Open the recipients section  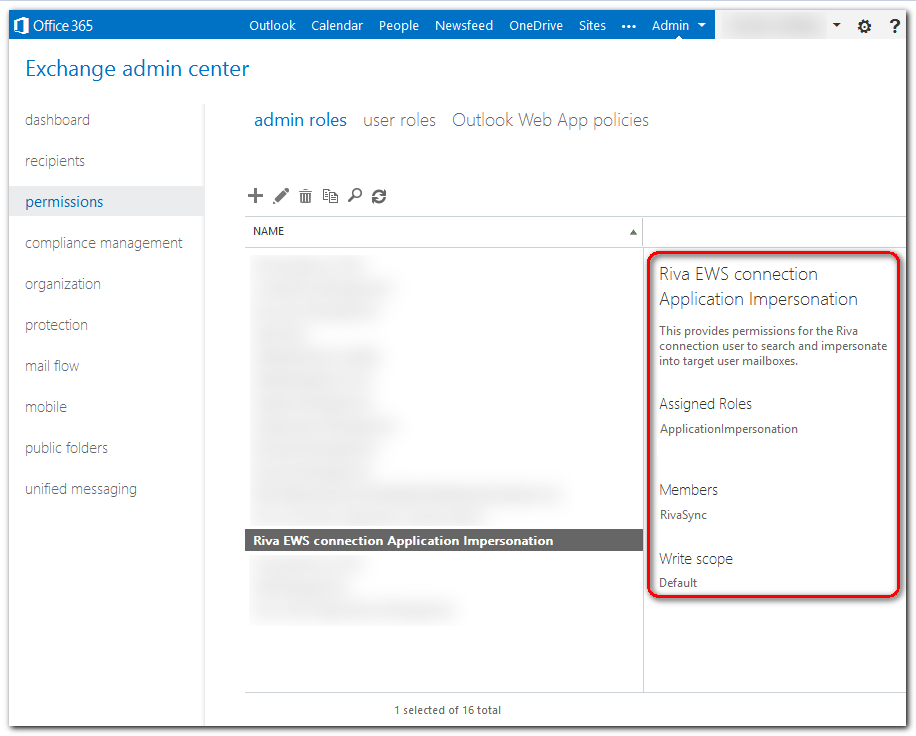click(x=55, y=161)
